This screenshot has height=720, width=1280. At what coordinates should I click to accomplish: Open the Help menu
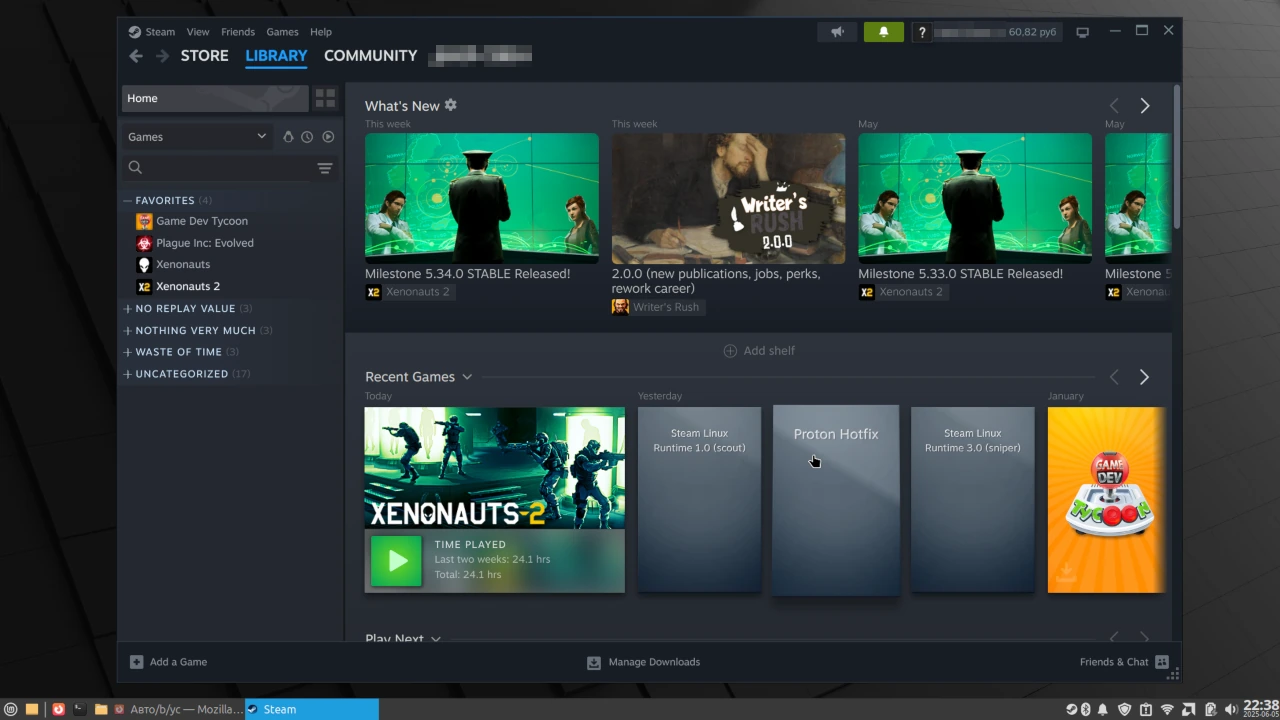321,32
